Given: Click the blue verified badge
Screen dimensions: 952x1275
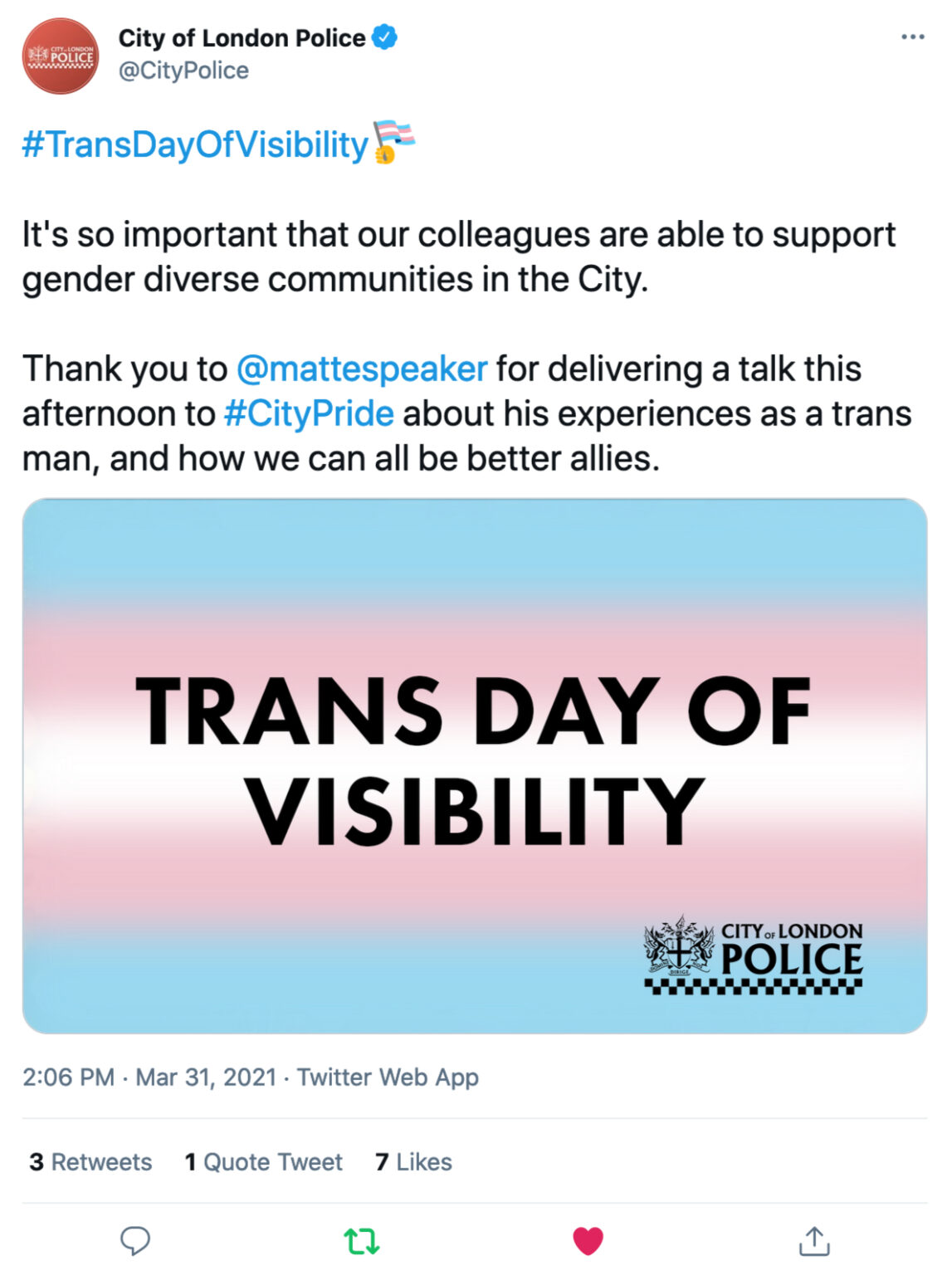Looking at the screenshot, I should [x=384, y=37].
